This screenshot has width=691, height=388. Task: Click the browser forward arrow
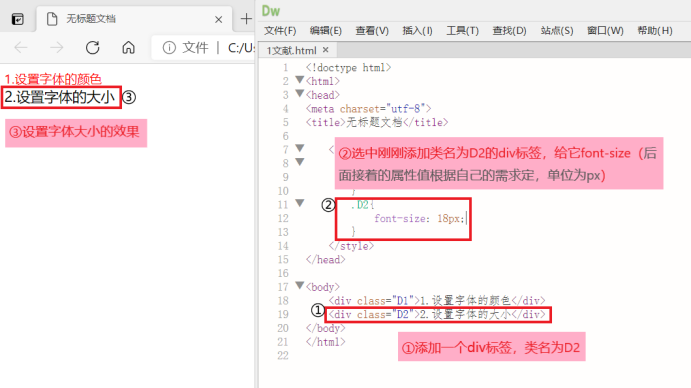[x=56, y=48]
